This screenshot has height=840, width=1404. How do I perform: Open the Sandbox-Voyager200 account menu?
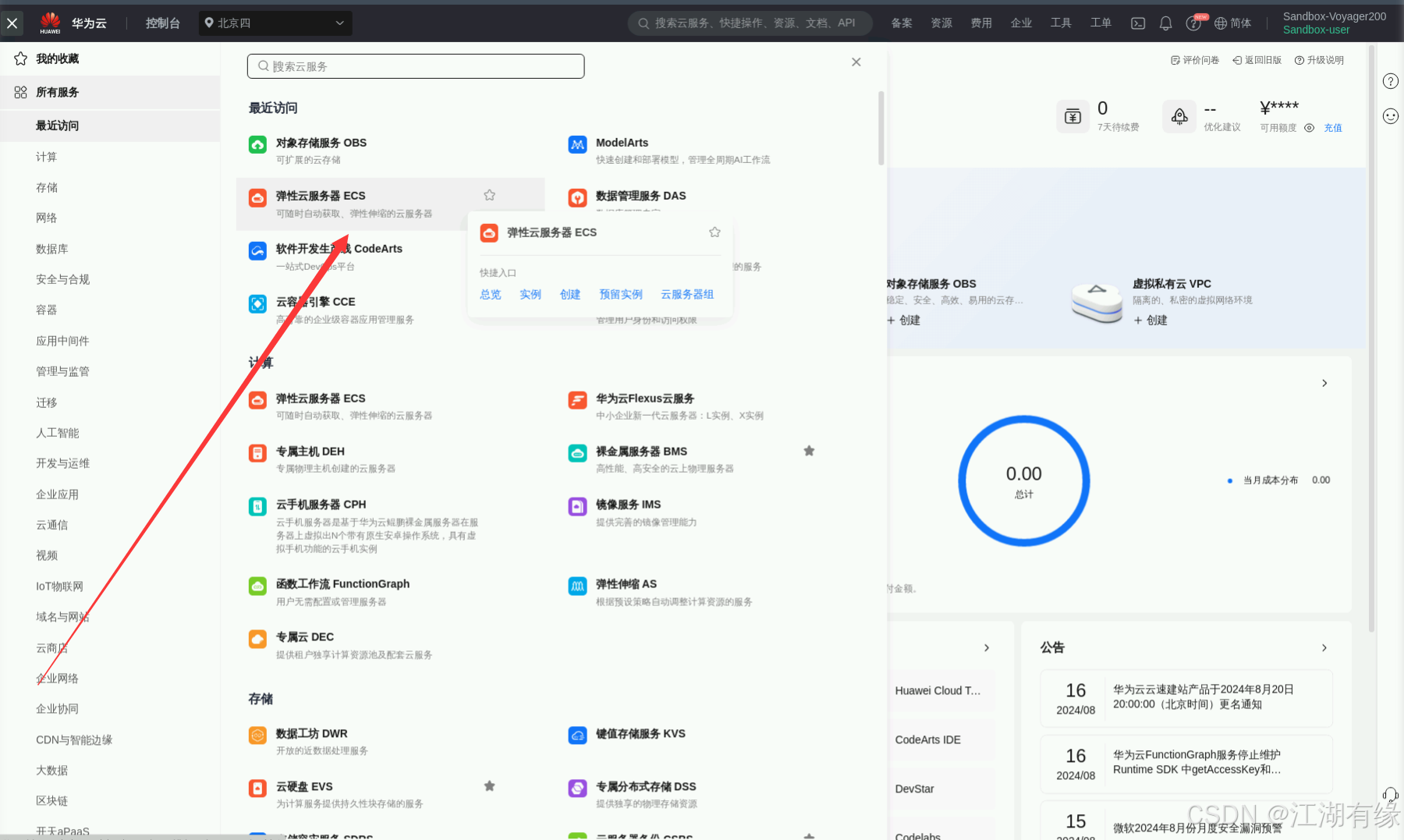tap(1335, 23)
